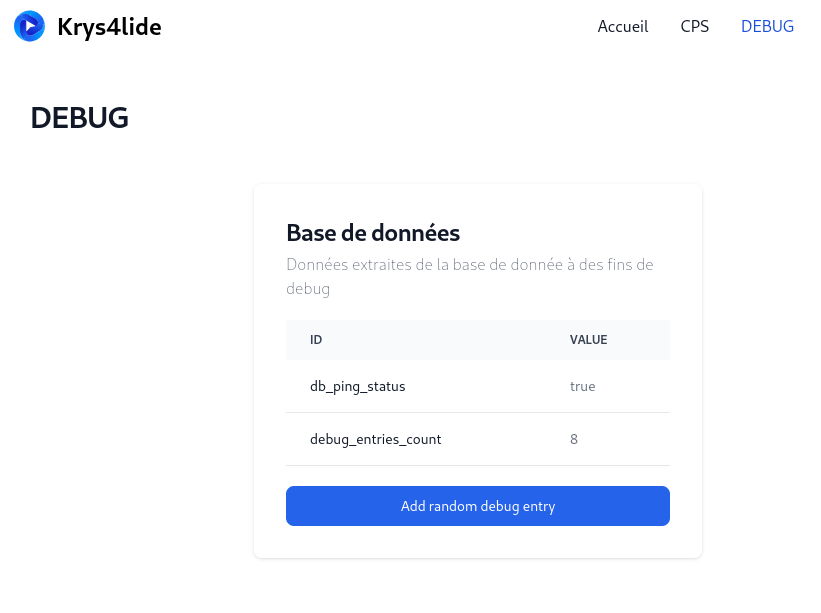The image size is (821, 613).
Task: Click the Krys4lide brand name
Action: tap(109, 27)
